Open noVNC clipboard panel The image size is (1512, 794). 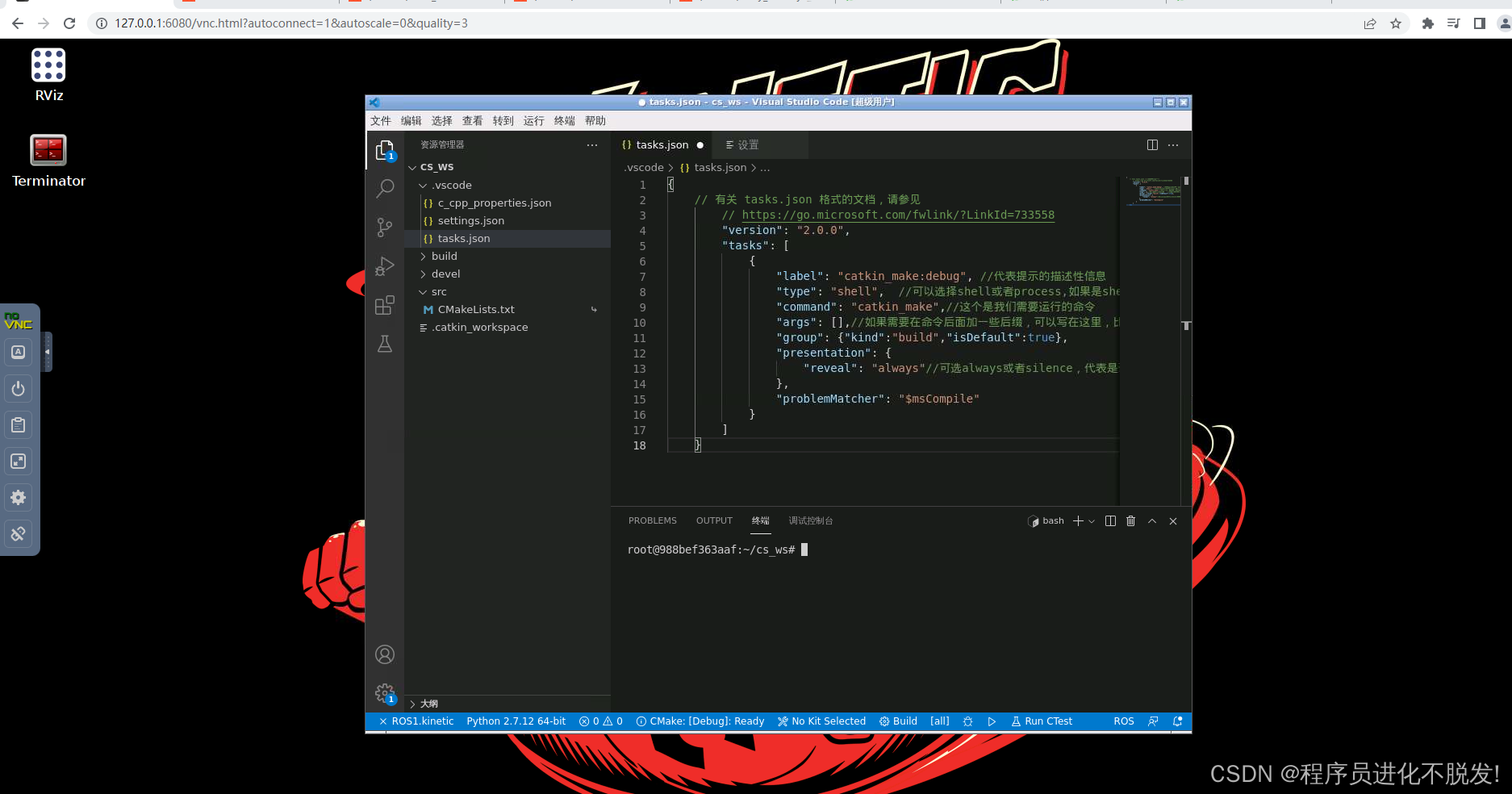tap(18, 424)
